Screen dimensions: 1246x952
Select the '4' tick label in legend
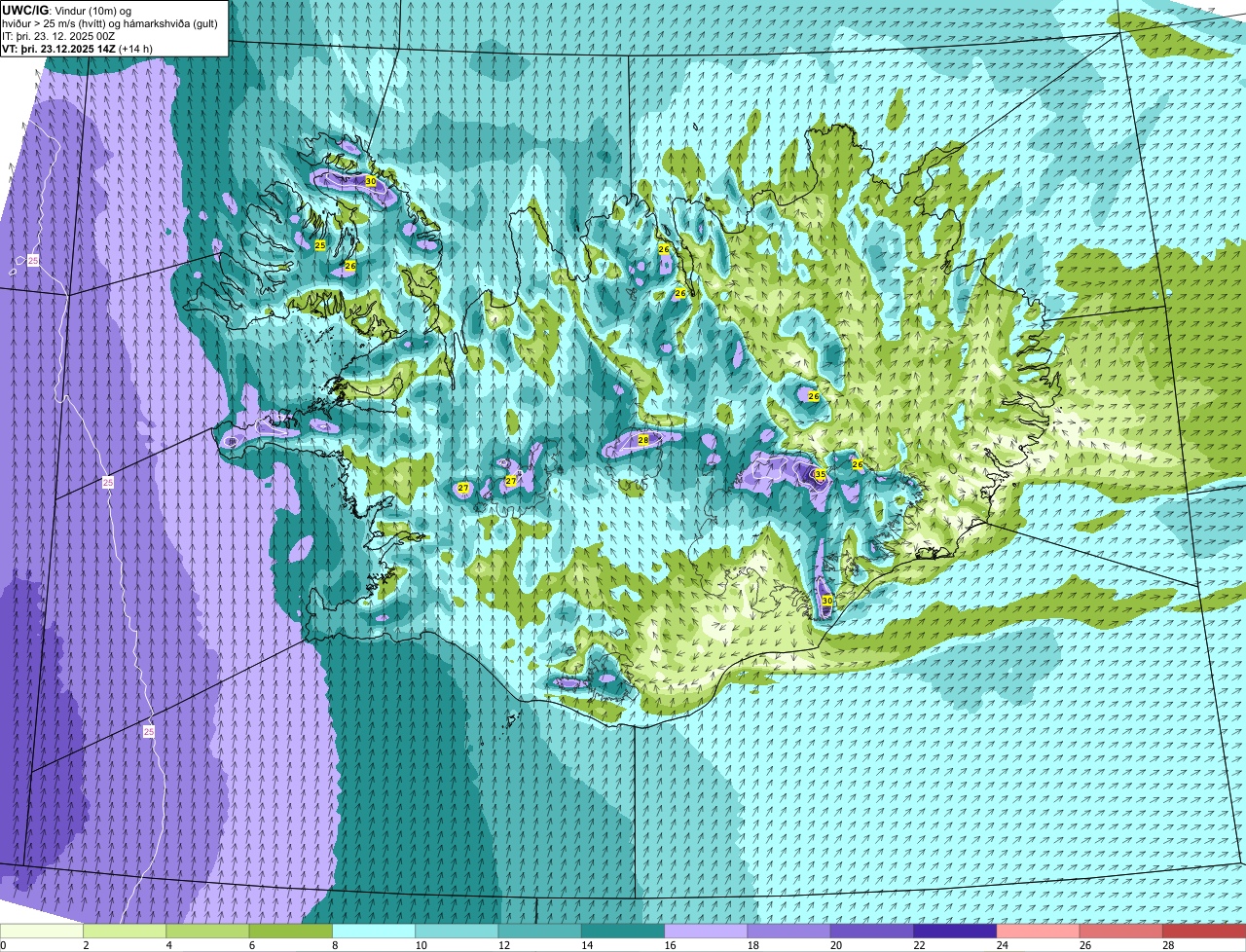tap(168, 945)
